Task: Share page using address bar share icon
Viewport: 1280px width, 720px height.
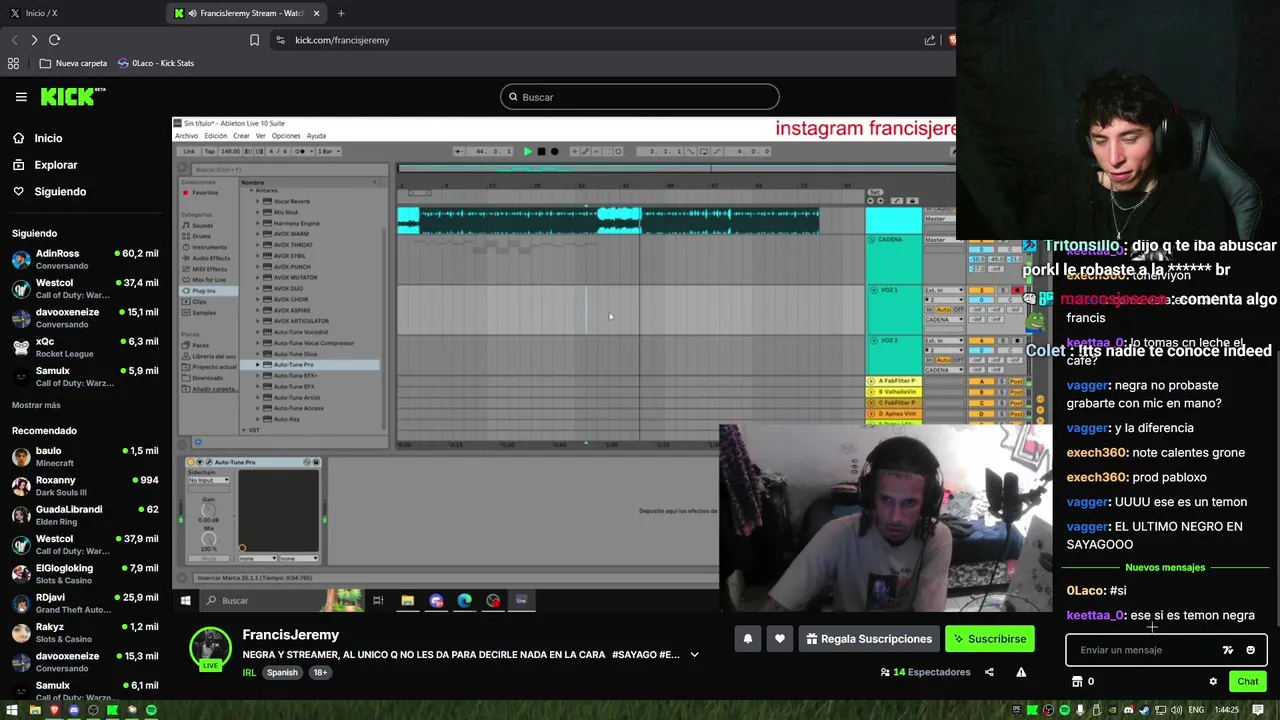Action: point(930,40)
